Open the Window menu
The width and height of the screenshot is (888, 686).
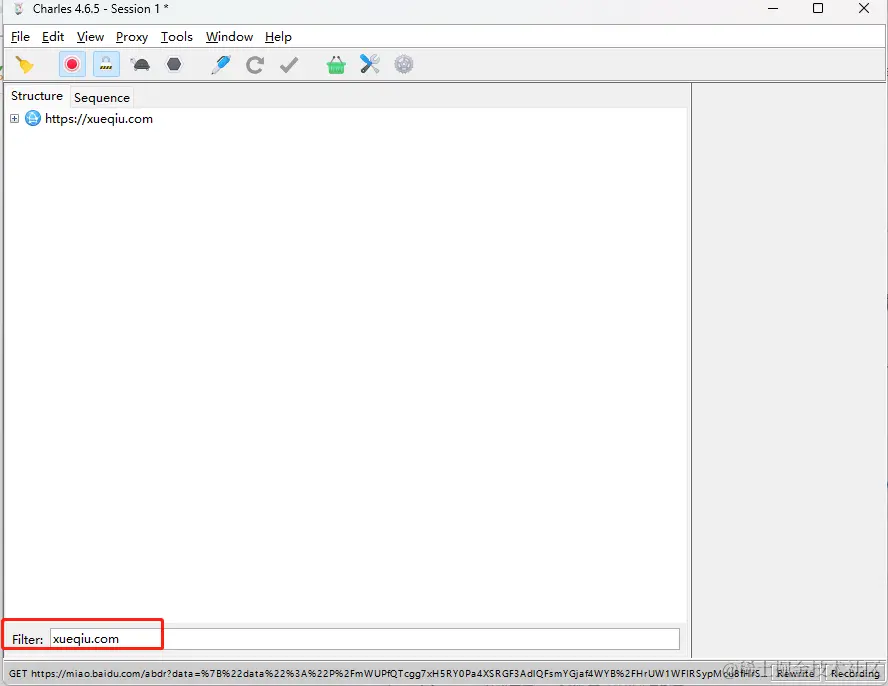[229, 37]
